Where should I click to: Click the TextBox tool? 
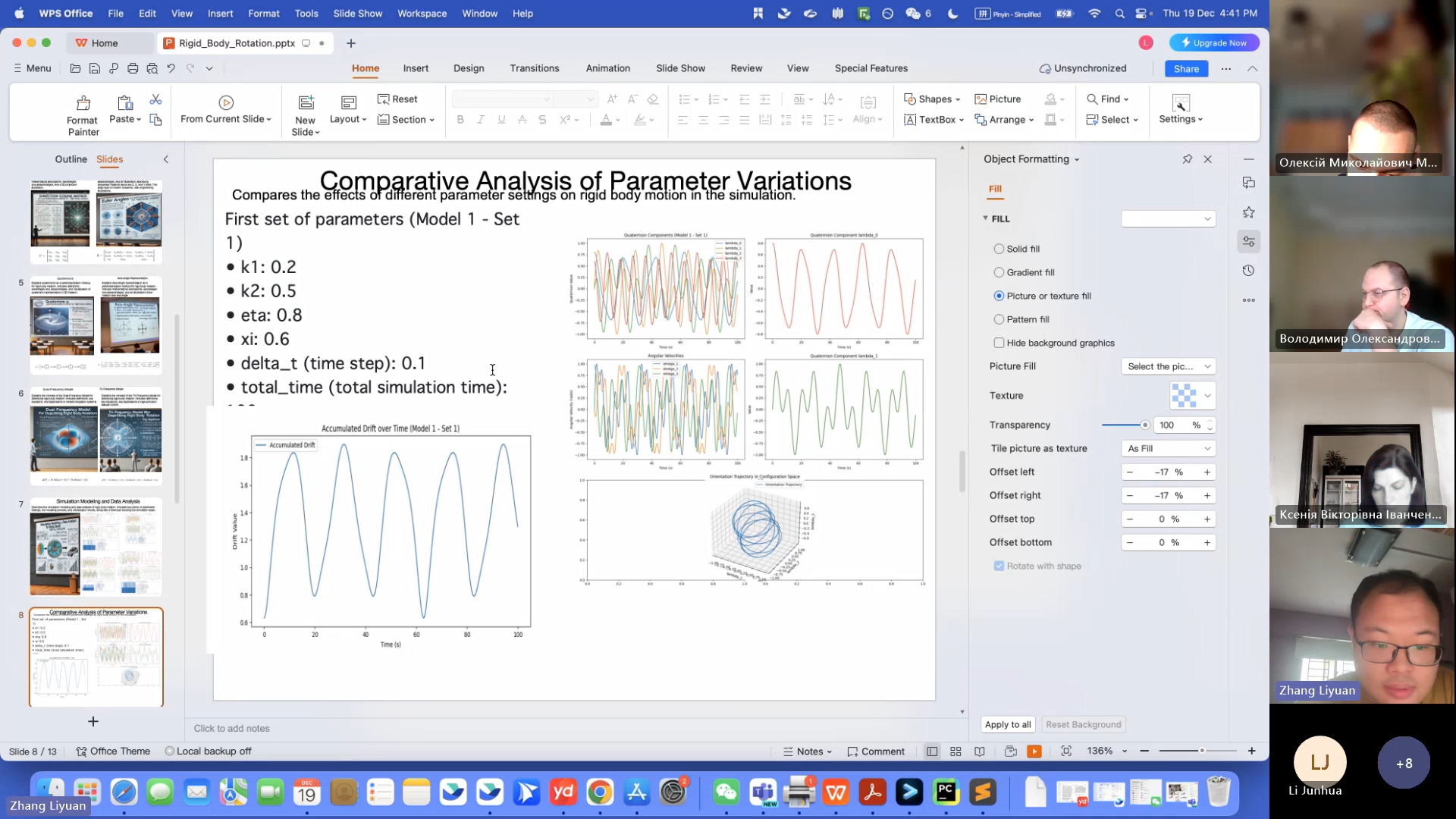pyautogui.click(x=932, y=120)
